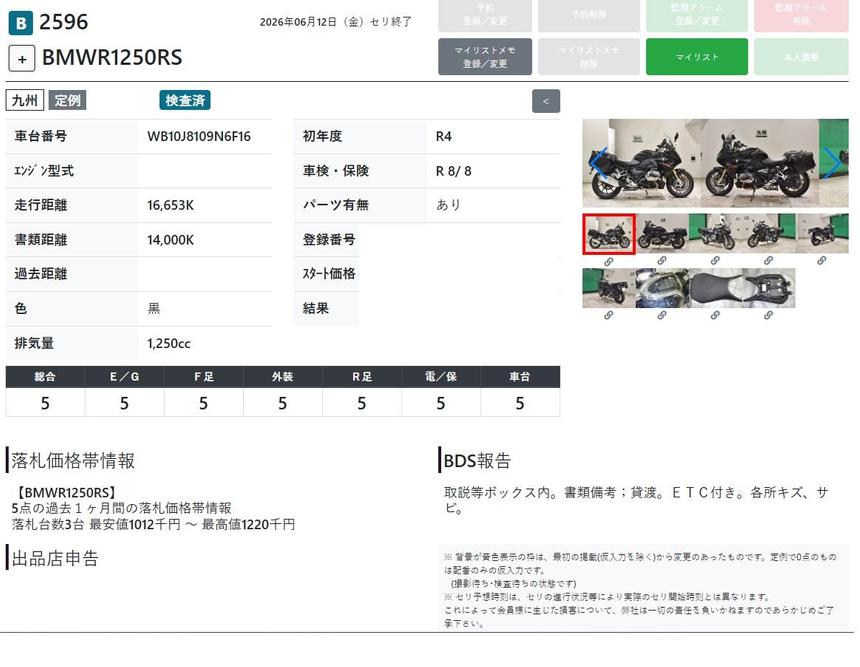Click the 総合 score column header
Viewport: 860px width, 667px height.
point(45,377)
